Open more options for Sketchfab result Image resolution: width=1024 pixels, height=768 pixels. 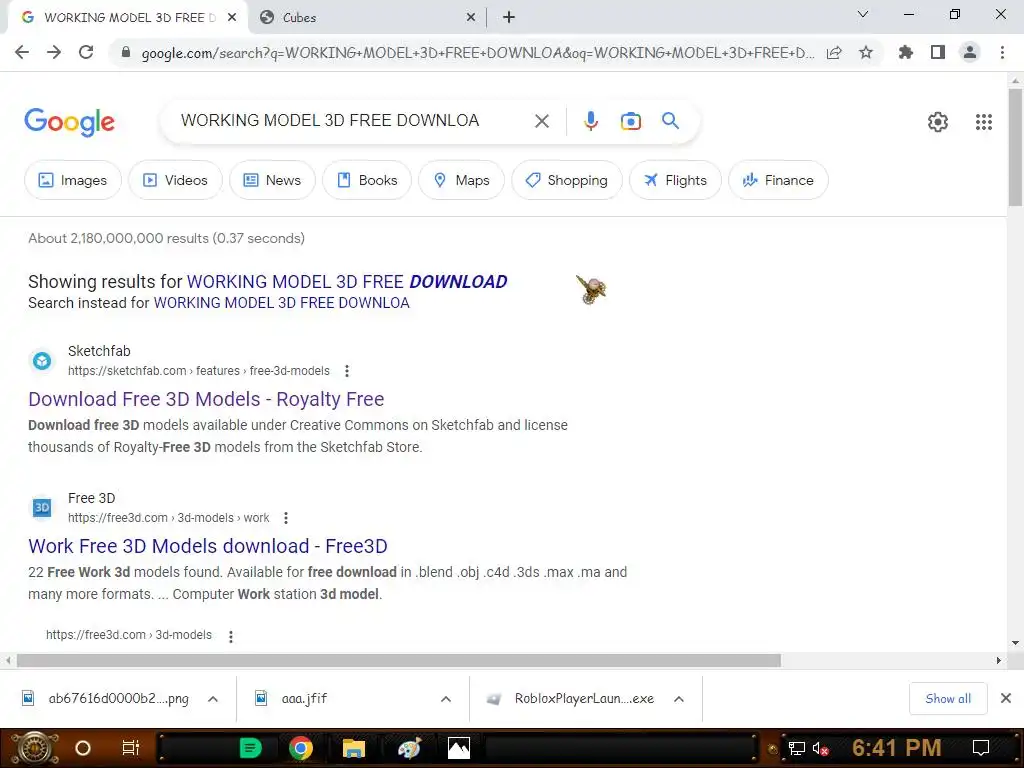point(347,371)
